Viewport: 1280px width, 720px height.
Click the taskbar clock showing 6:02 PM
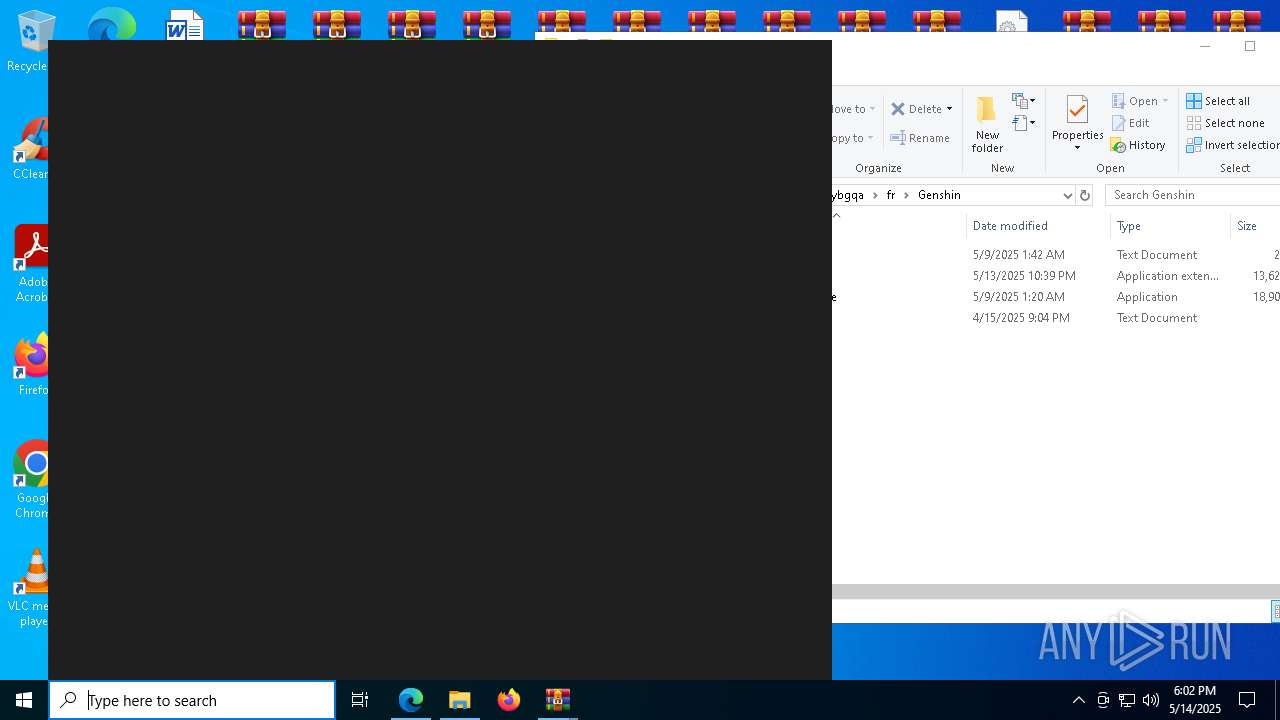(1195, 700)
